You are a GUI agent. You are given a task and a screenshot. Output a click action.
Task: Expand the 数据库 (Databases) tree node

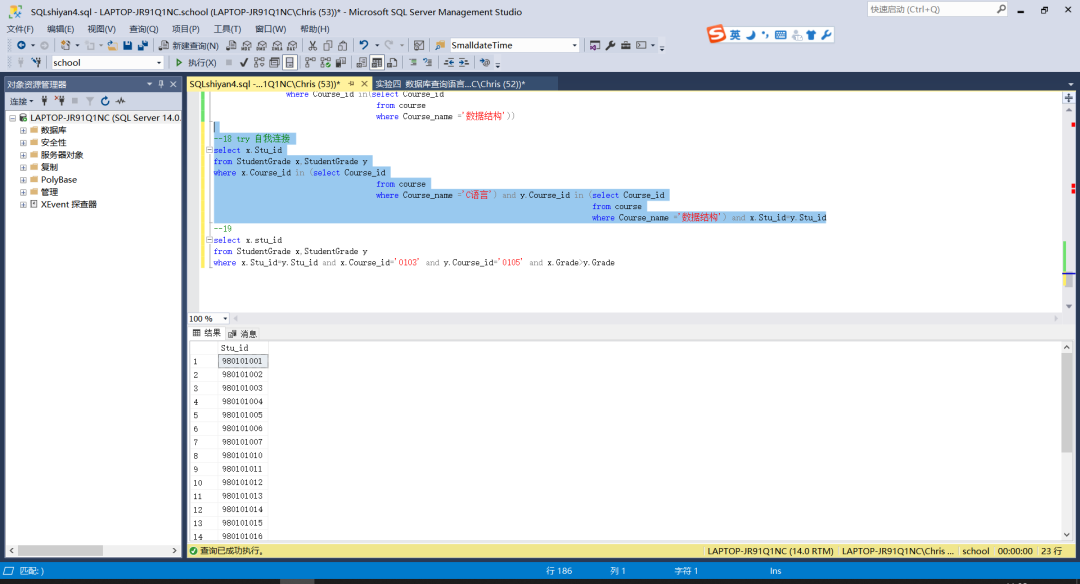coord(23,130)
